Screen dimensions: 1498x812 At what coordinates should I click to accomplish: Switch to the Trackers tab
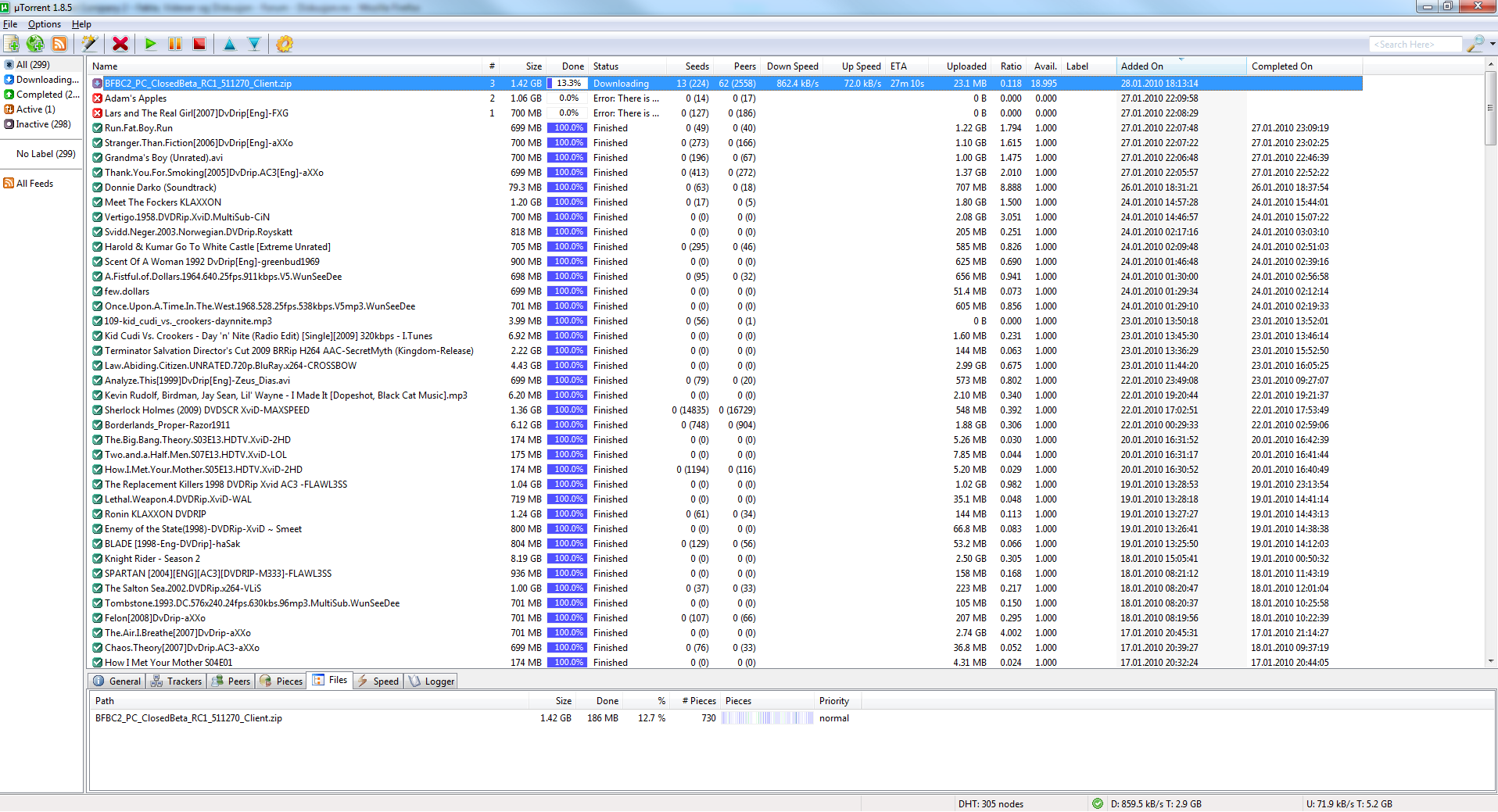click(177, 681)
